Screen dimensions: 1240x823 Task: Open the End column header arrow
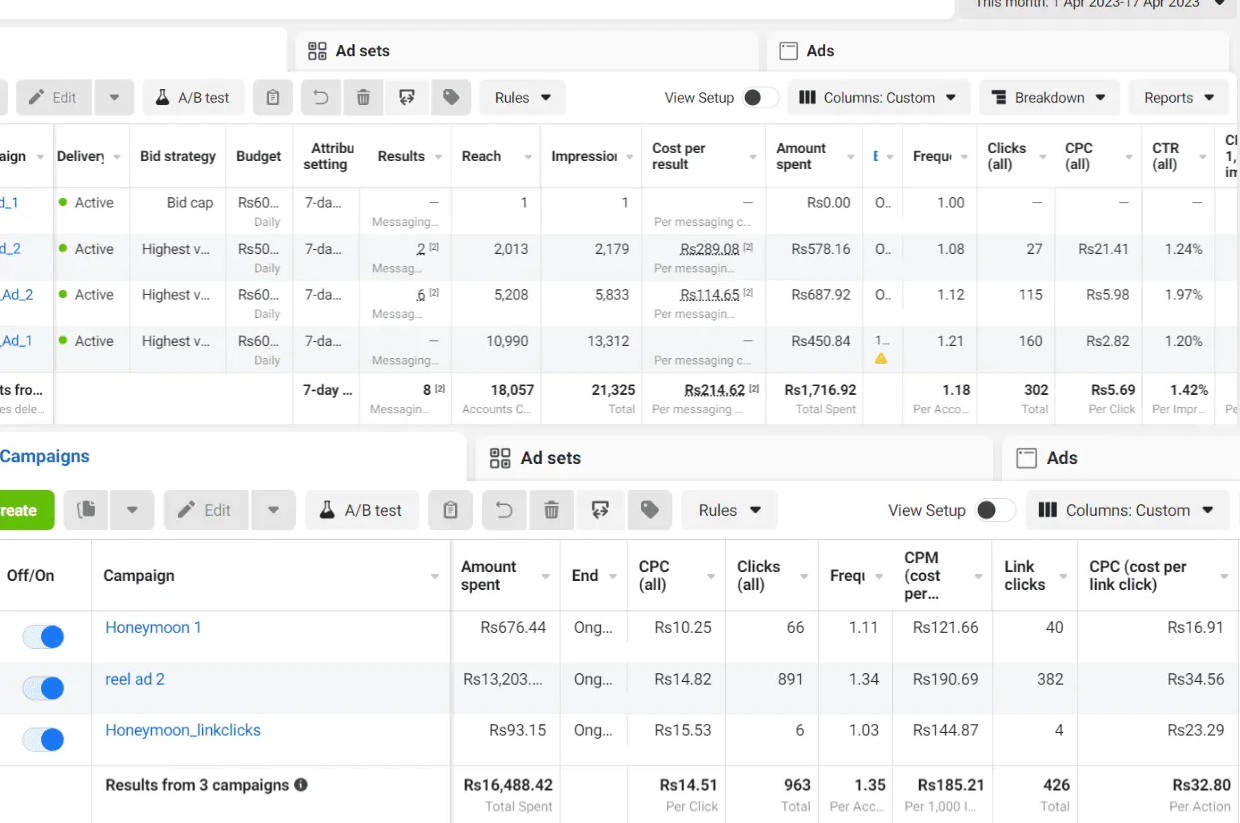611,576
